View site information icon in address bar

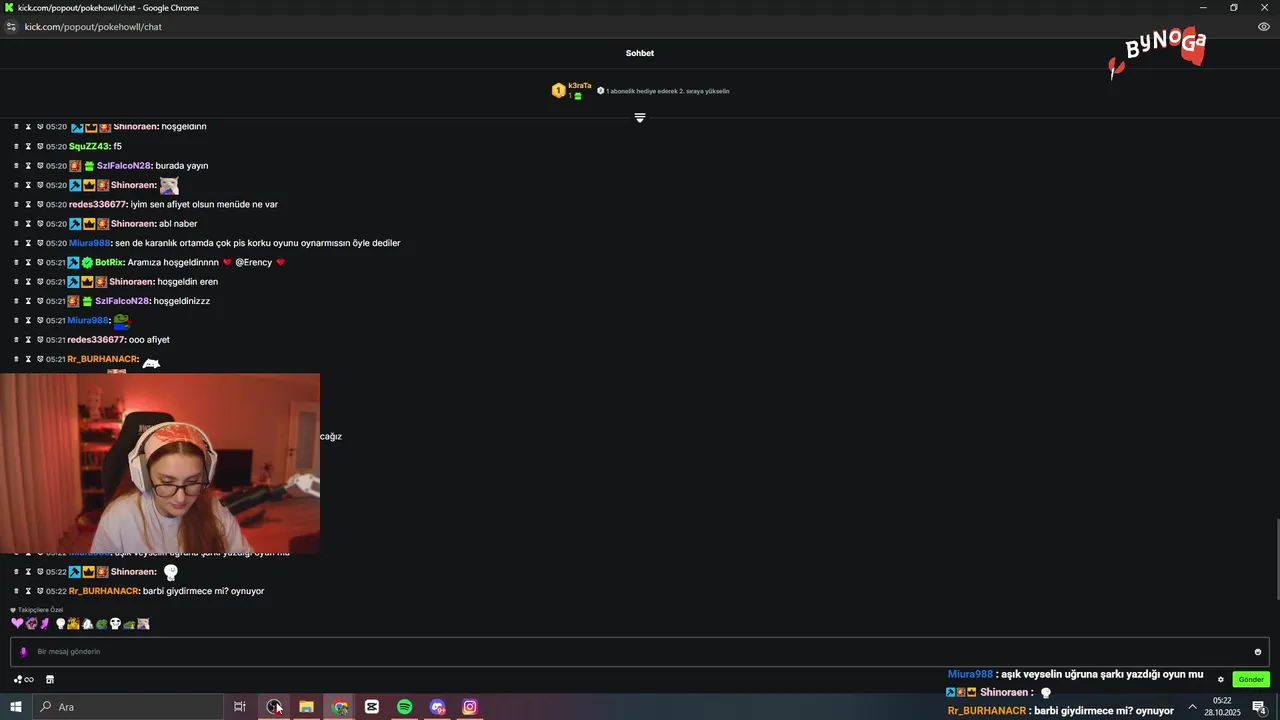(x=11, y=27)
